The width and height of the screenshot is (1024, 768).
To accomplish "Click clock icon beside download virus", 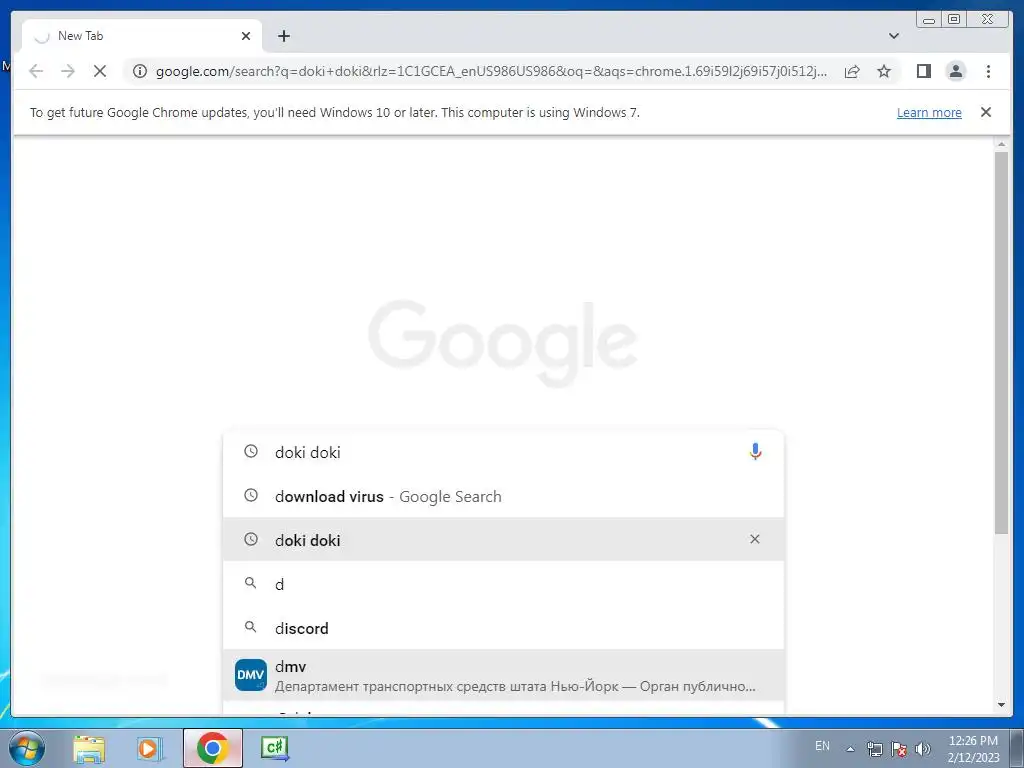I will tap(251, 495).
